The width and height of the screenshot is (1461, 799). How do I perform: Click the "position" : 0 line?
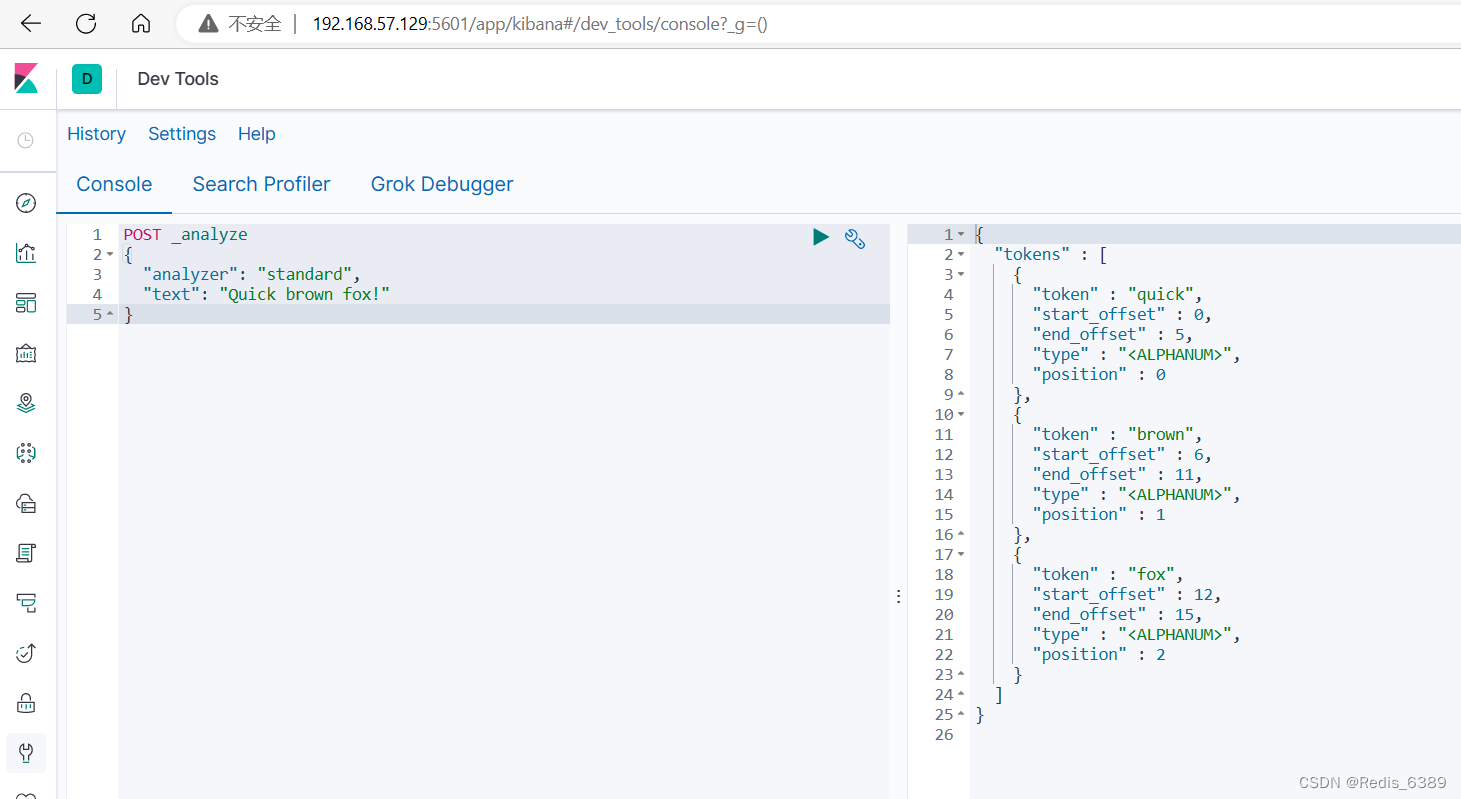(x=1099, y=374)
